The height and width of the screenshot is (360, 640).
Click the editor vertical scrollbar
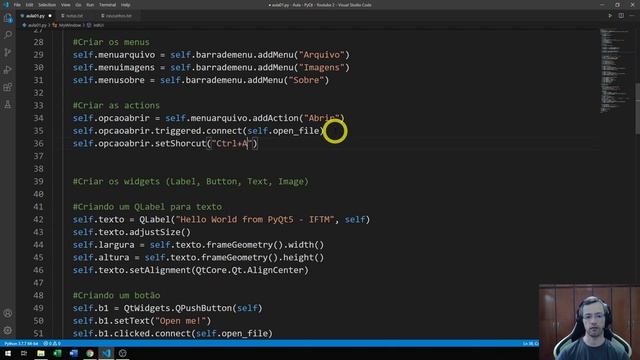(637, 108)
